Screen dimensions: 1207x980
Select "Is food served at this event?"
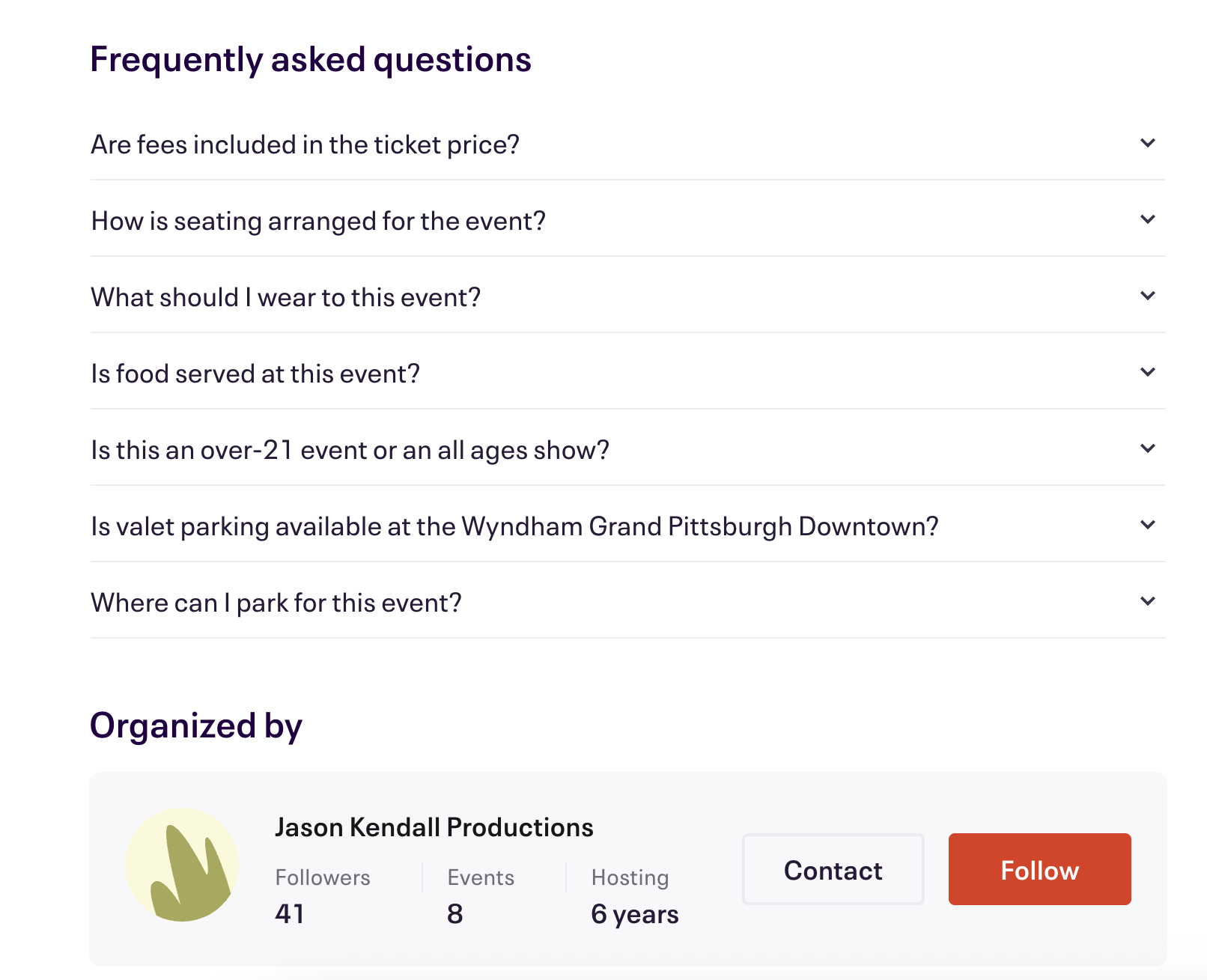(x=255, y=374)
